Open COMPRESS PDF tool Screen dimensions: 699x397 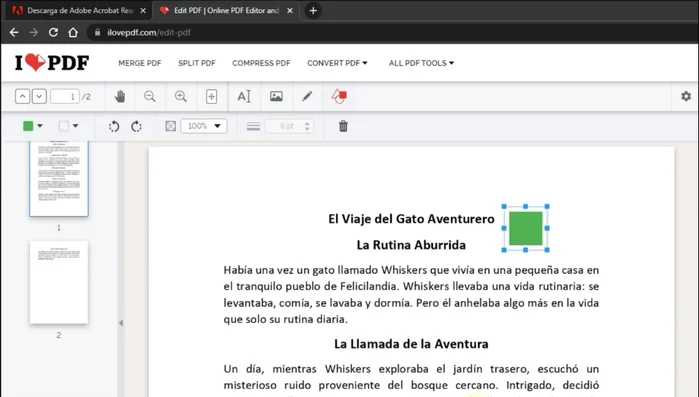pos(261,63)
